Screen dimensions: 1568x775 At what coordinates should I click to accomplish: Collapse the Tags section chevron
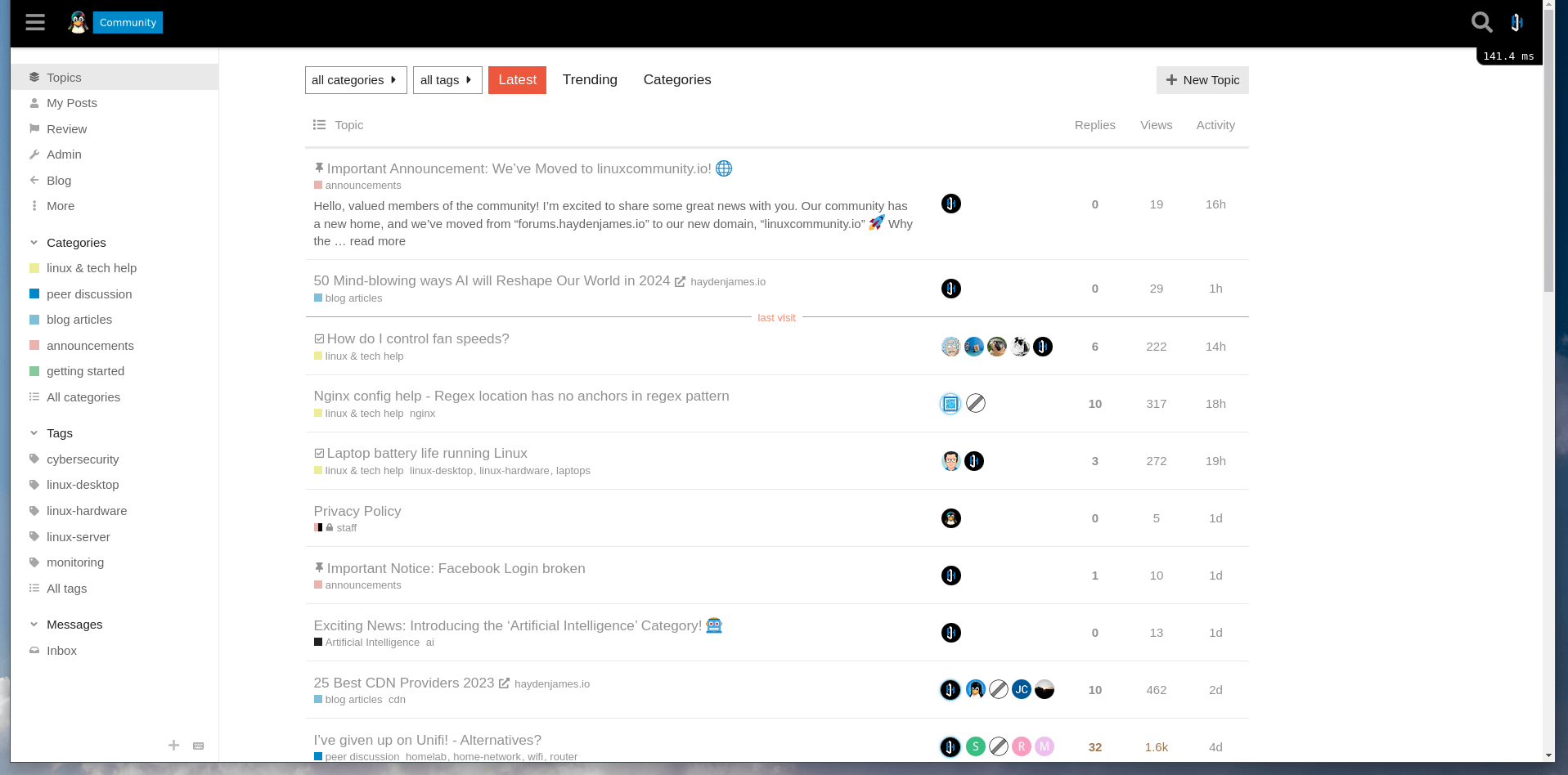coord(34,433)
